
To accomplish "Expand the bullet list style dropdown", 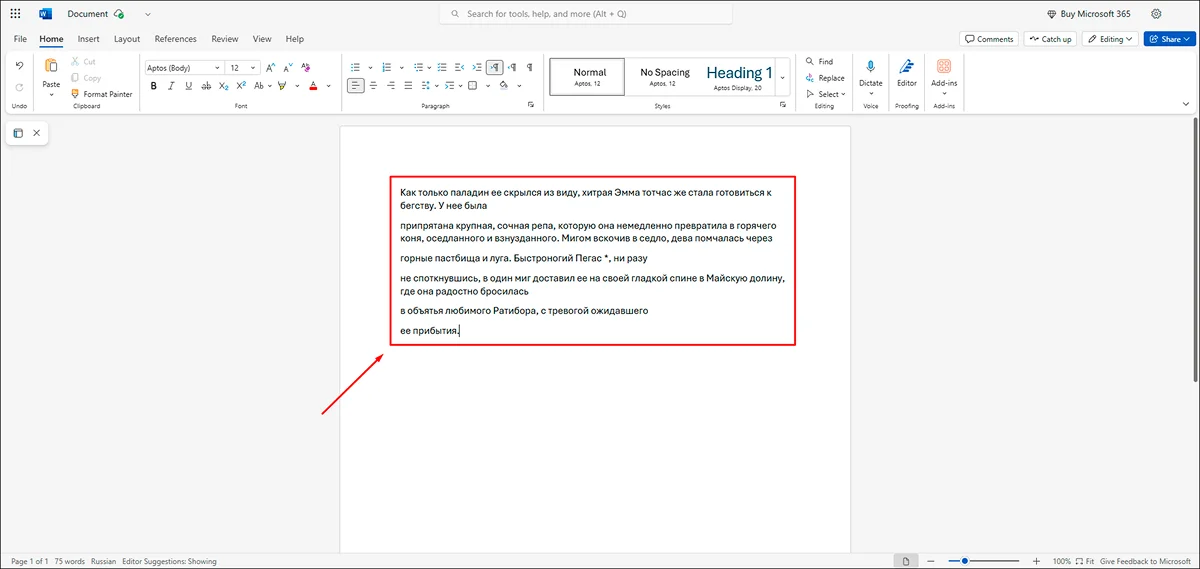I will tap(370, 68).
